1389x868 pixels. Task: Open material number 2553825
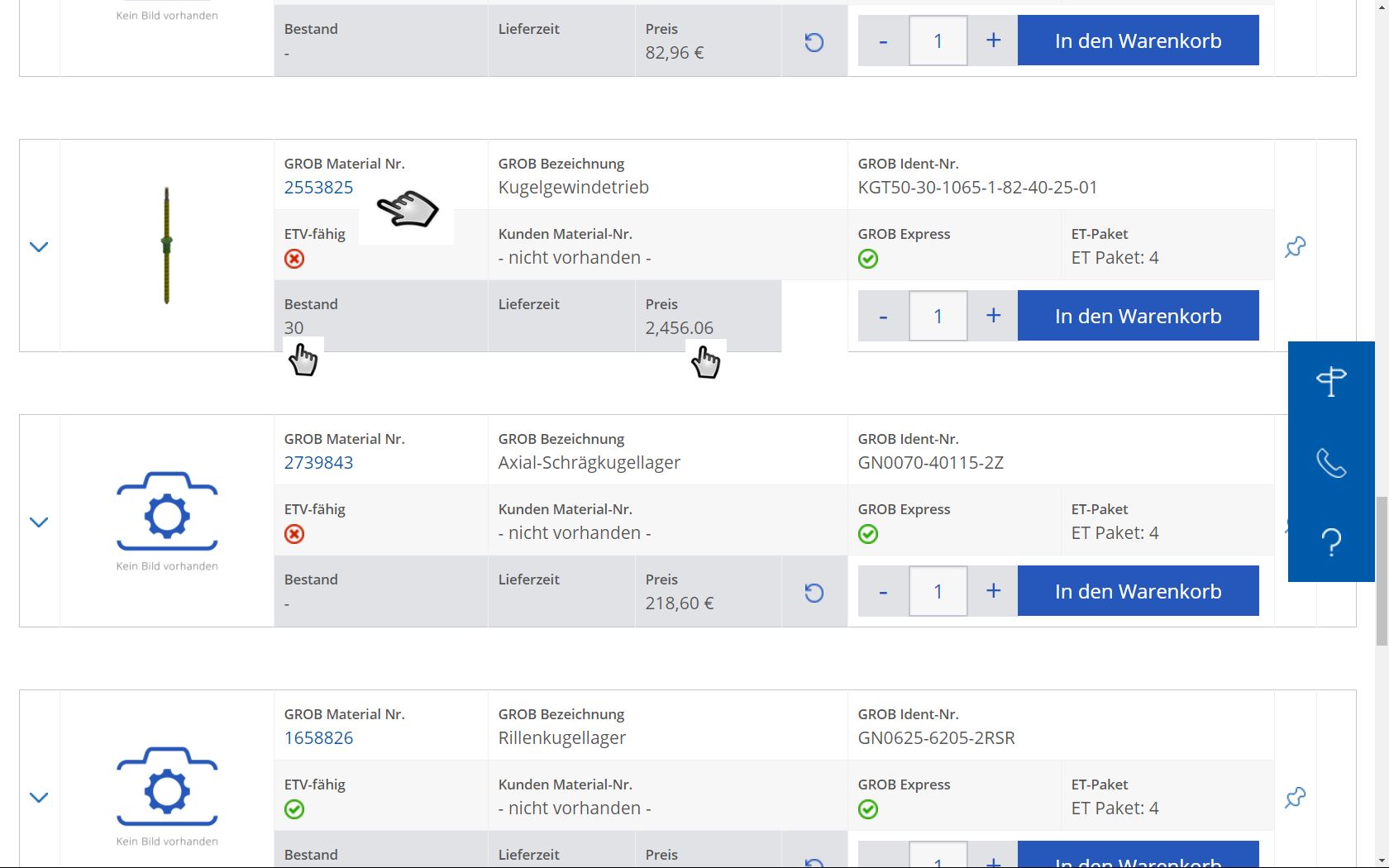[318, 187]
